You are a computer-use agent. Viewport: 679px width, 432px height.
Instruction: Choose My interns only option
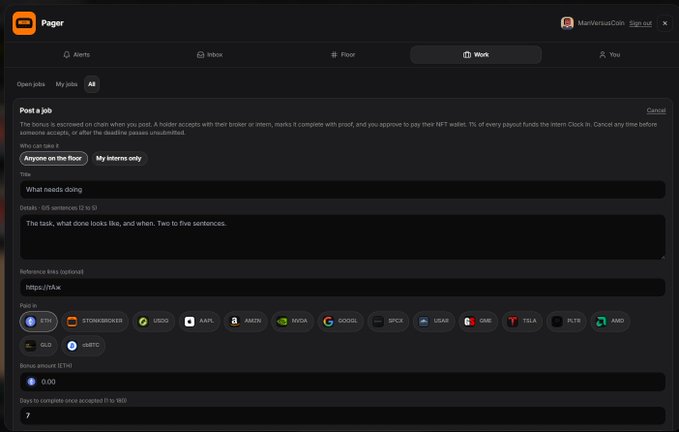tap(119, 158)
